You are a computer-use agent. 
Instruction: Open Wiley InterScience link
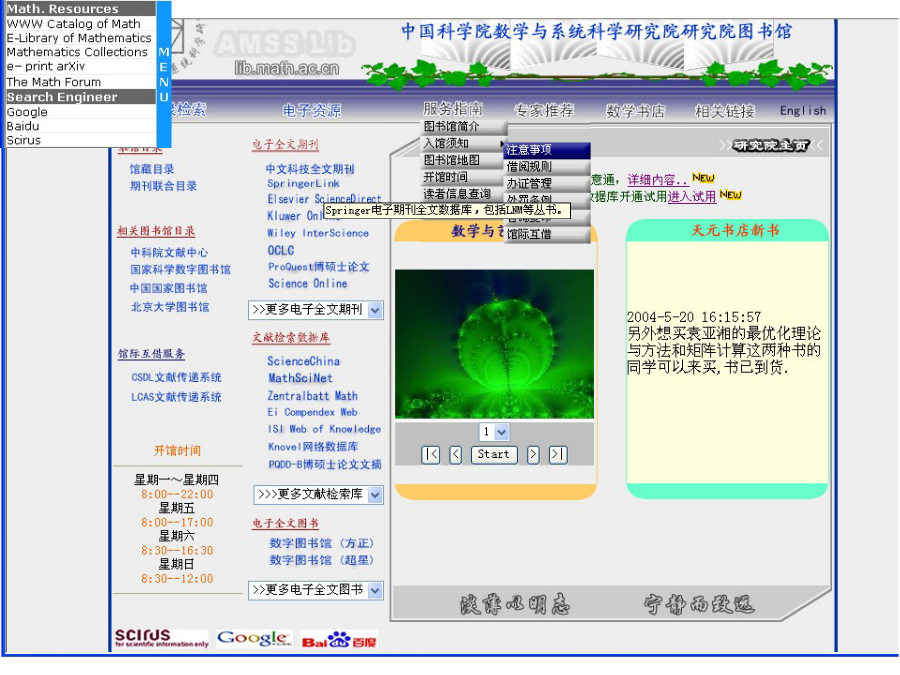[x=318, y=233]
